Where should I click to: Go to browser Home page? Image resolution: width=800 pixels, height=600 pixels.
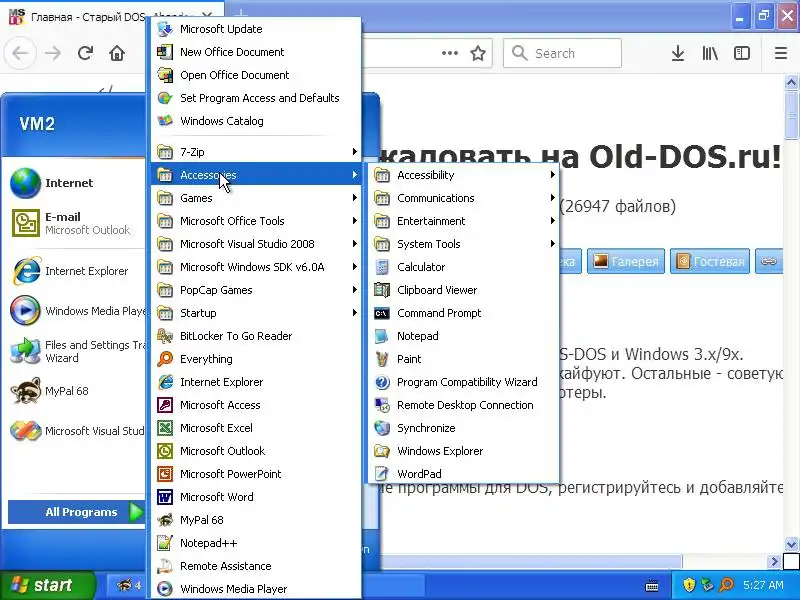(117, 53)
